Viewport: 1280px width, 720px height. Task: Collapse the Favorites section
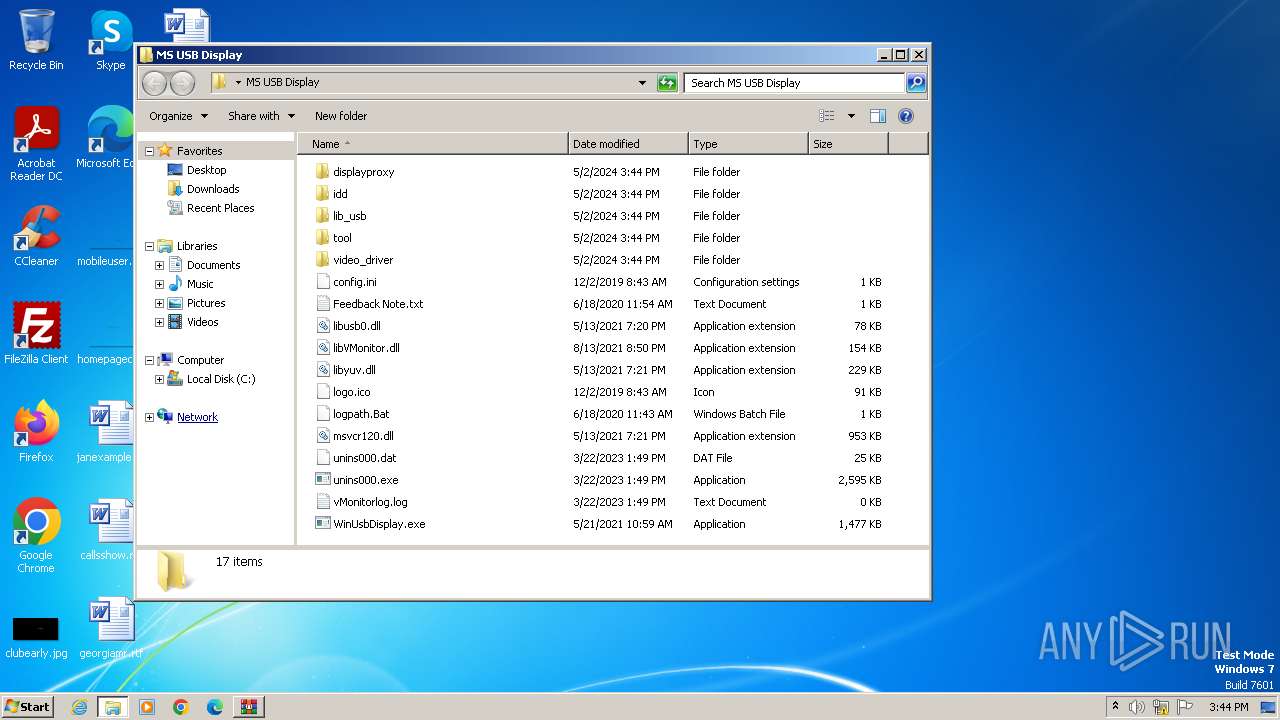coord(149,152)
